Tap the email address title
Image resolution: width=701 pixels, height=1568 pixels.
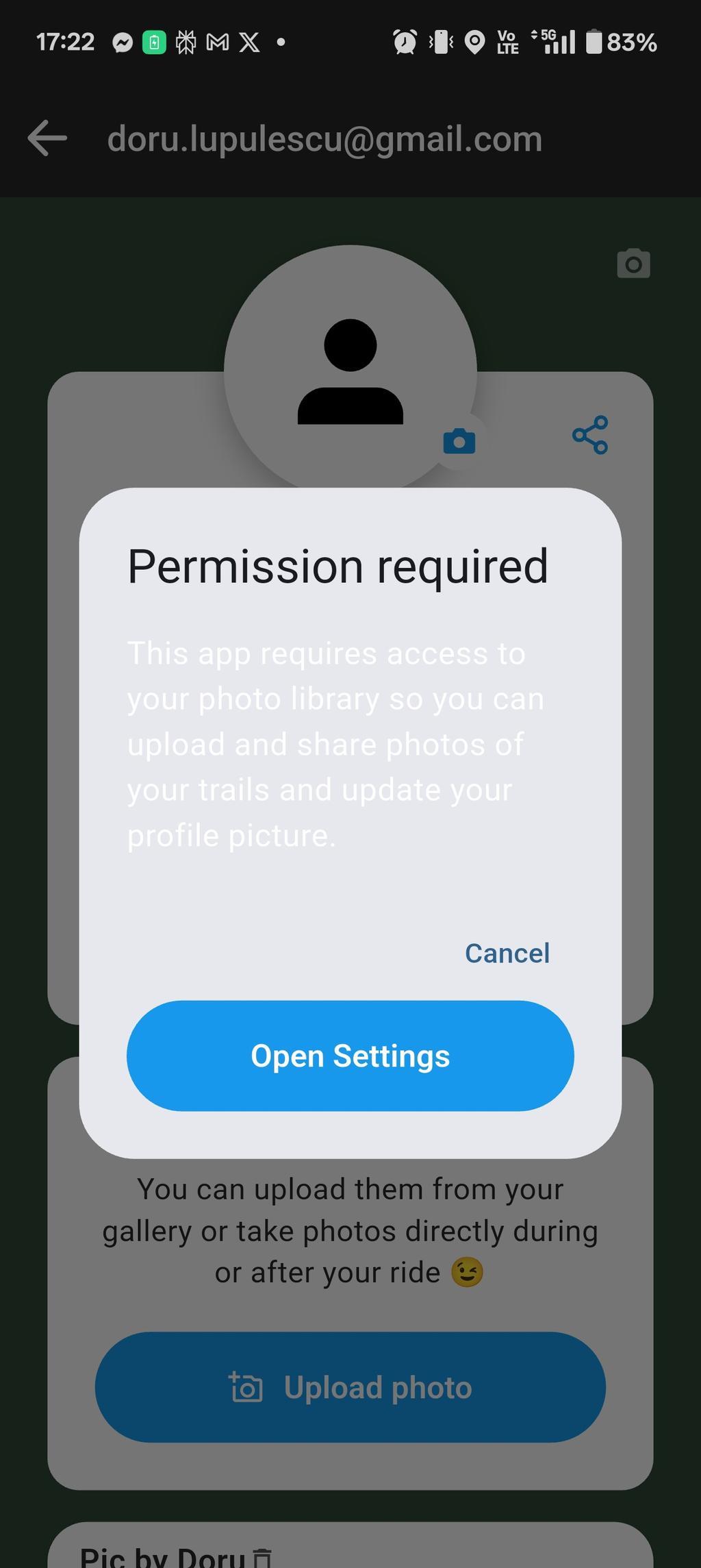[x=325, y=139]
